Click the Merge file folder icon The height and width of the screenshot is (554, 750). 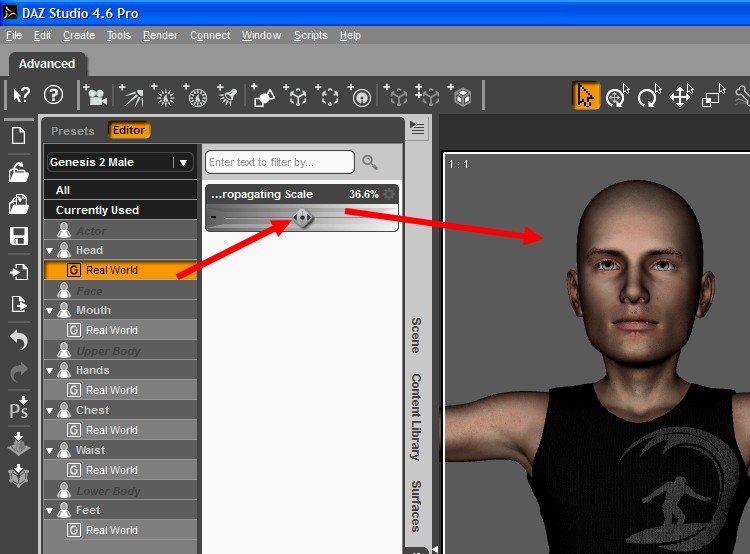pyautogui.click(x=19, y=204)
